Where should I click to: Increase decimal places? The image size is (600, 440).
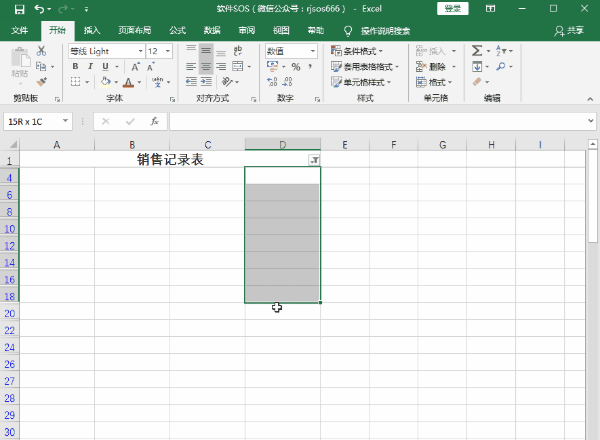click(x=272, y=81)
